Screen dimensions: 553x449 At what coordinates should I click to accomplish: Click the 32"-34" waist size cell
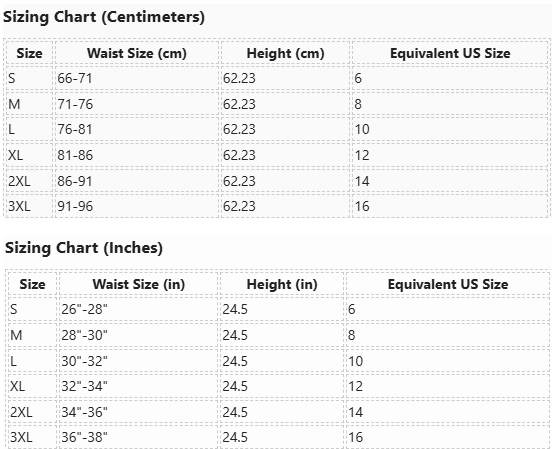coord(139,387)
